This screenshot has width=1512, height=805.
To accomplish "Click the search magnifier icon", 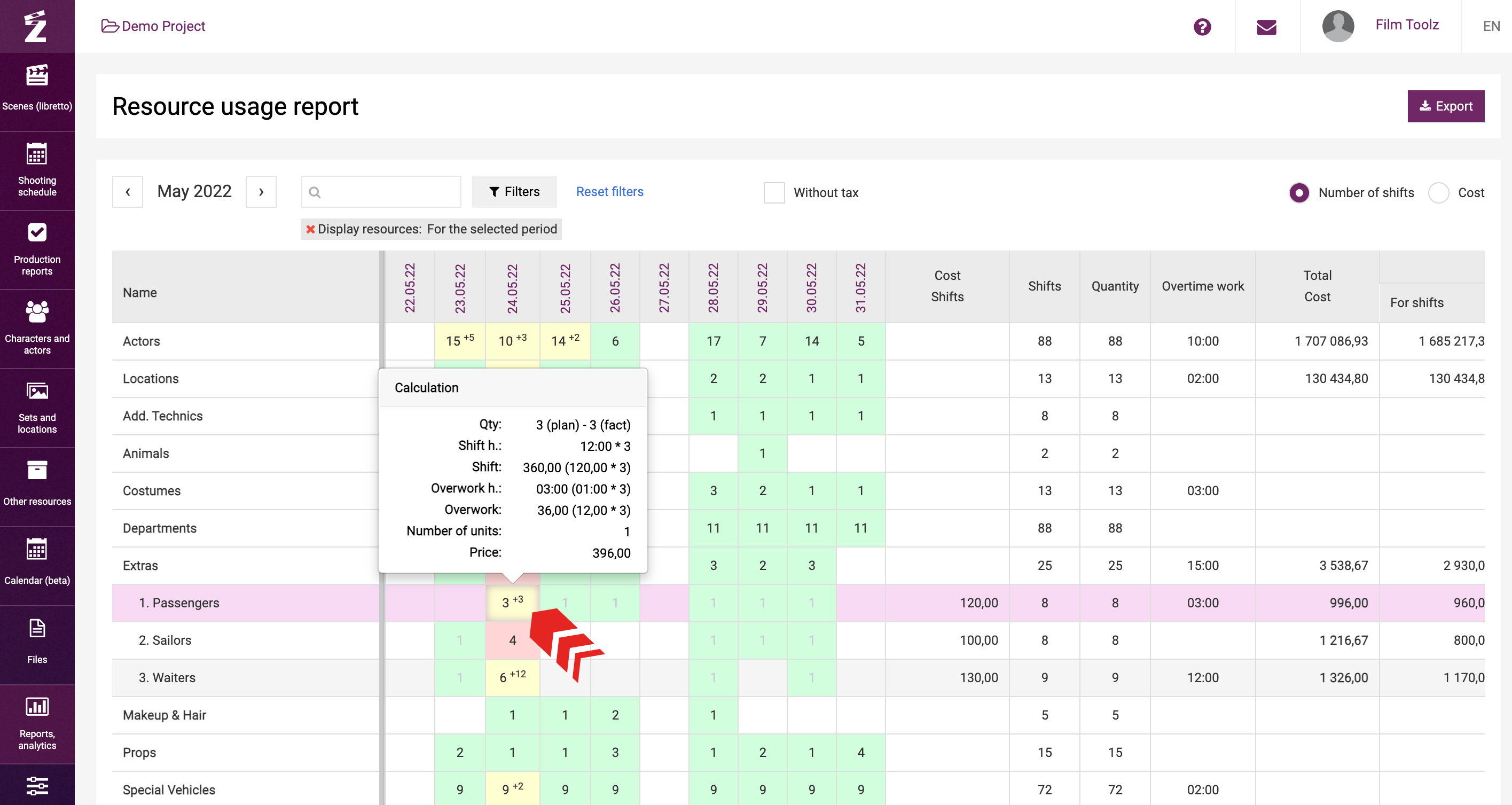I will (315, 192).
